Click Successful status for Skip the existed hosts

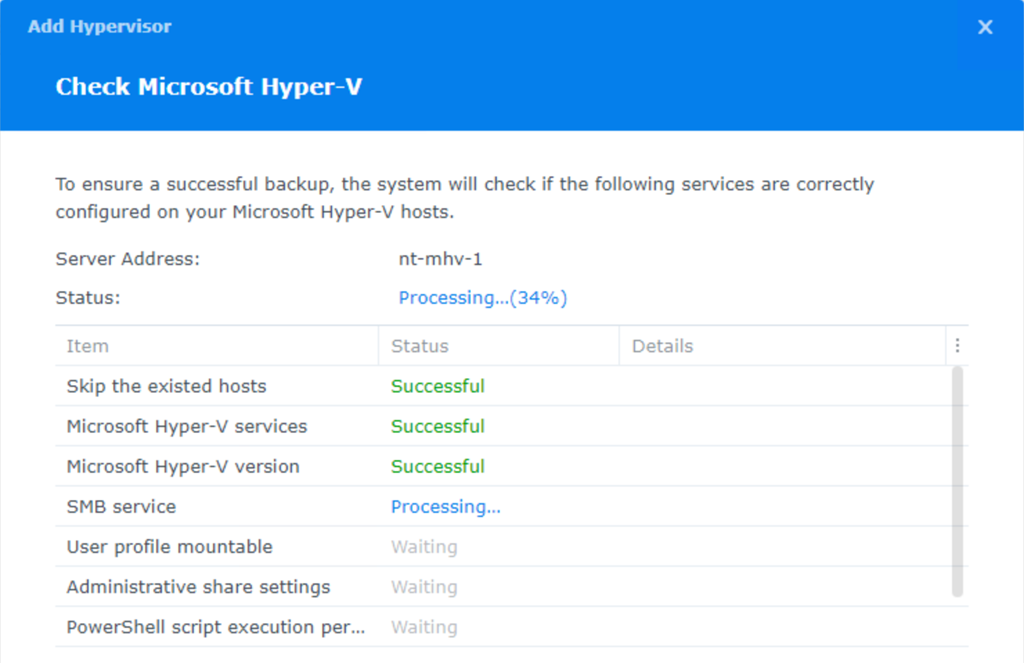pyautogui.click(x=438, y=386)
